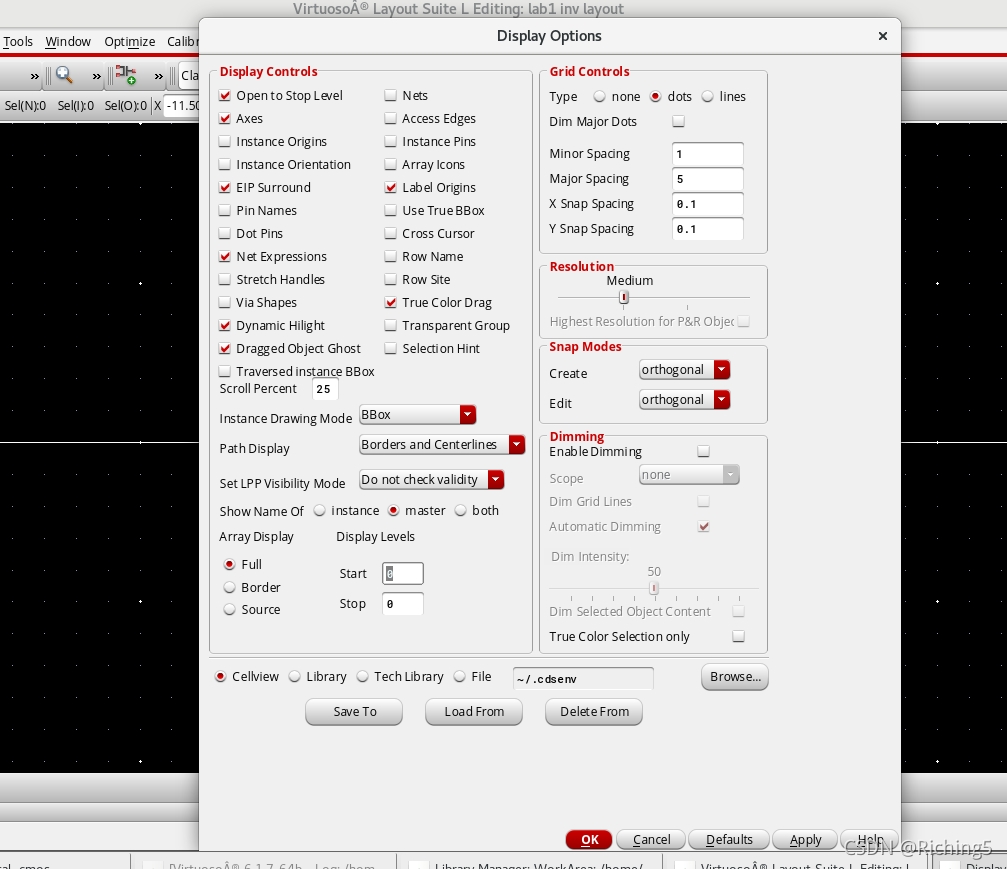Viewport: 1007px width, 869px height.
Task: Click the zoom magnifier toolbar icon
Action: tap(64, 75)
